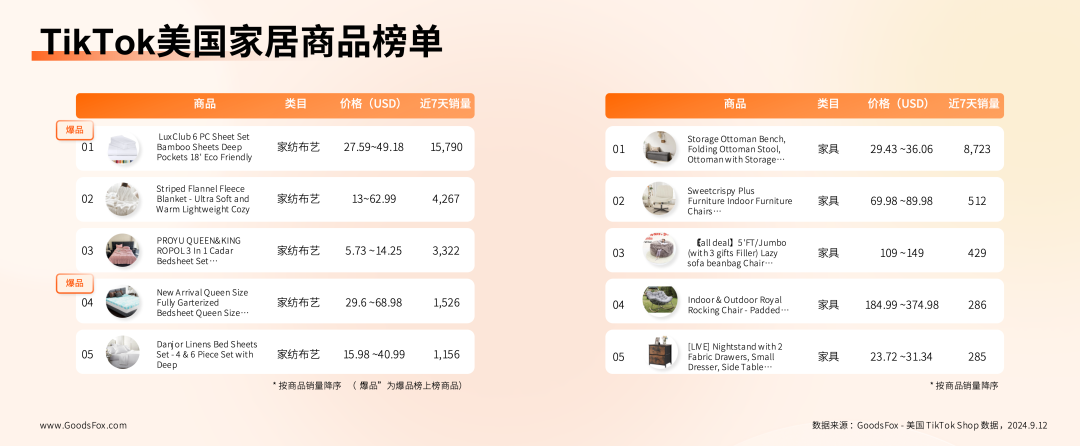This screenshot has width=1080, height=446.
Task: Click the left table 价格（USD）header
Action: click(371, 105)
